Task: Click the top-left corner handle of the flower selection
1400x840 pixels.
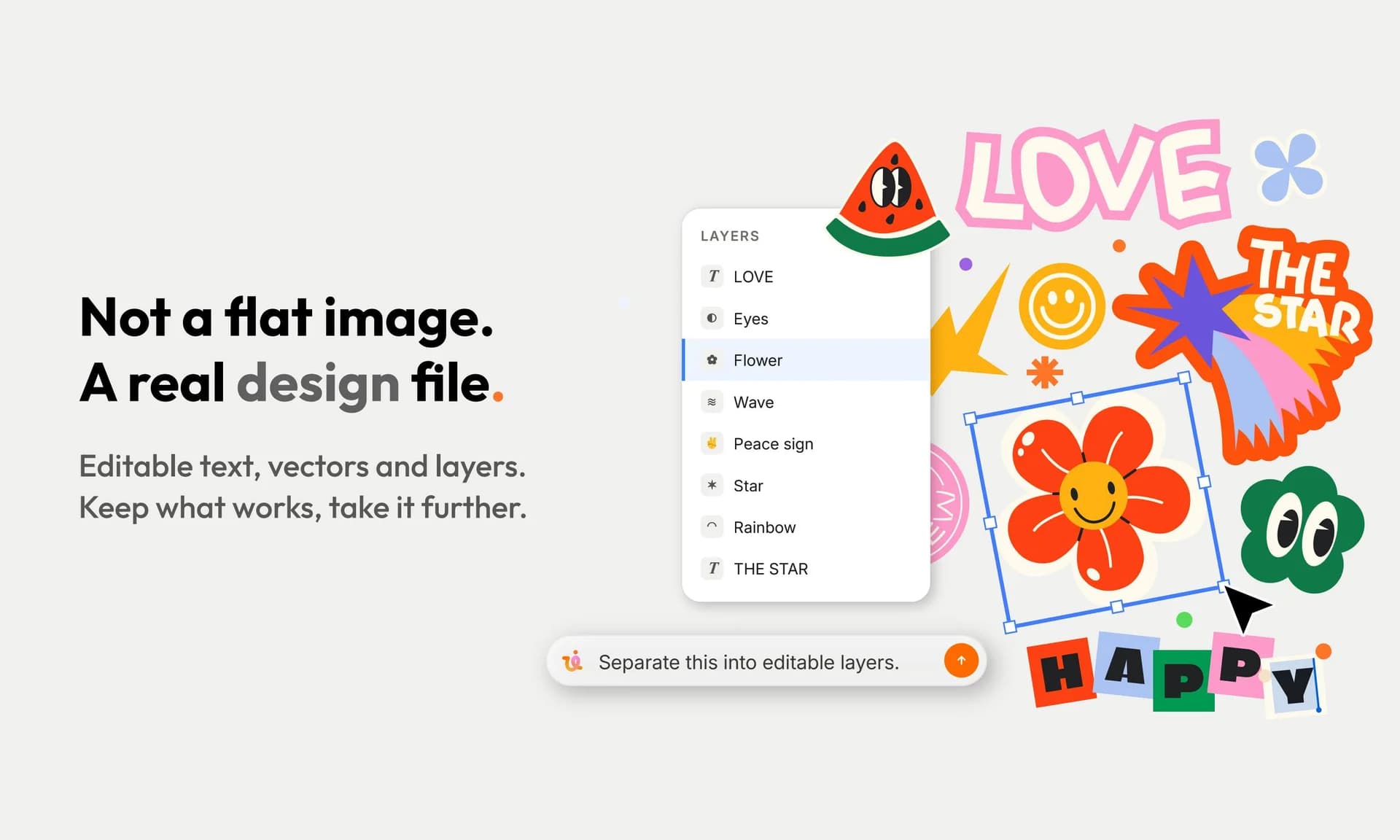Action: pyautogui.click(x=970, y=419)
